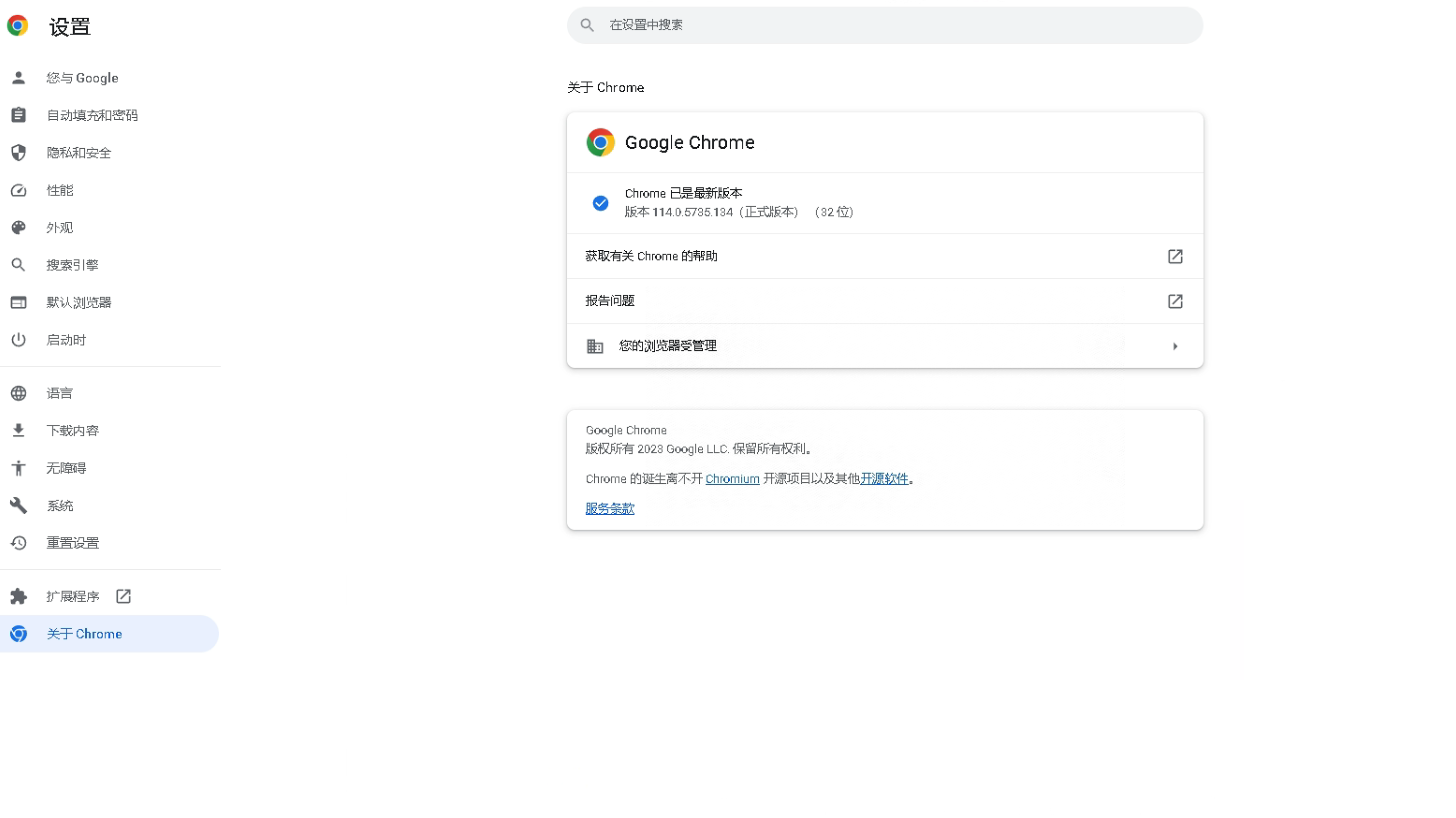This screenshot has height=818, width=1456.
Task: Click the download icon for 下载内容
Action: click(18, 430)
